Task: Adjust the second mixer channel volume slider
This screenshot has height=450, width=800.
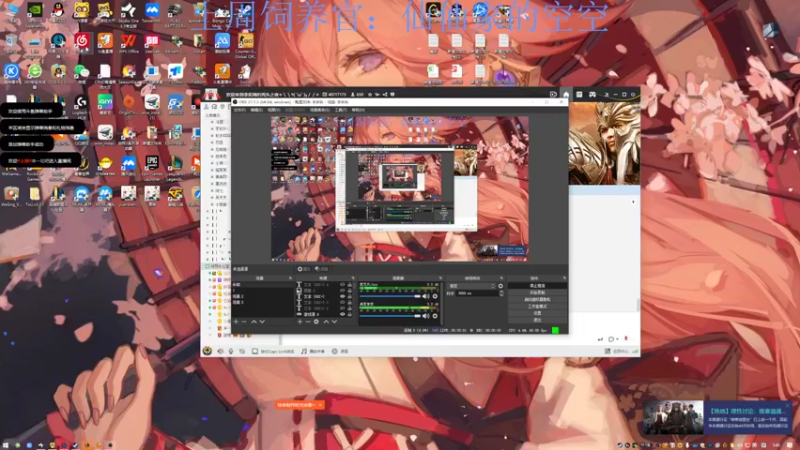Action: [x=390, y=316]
